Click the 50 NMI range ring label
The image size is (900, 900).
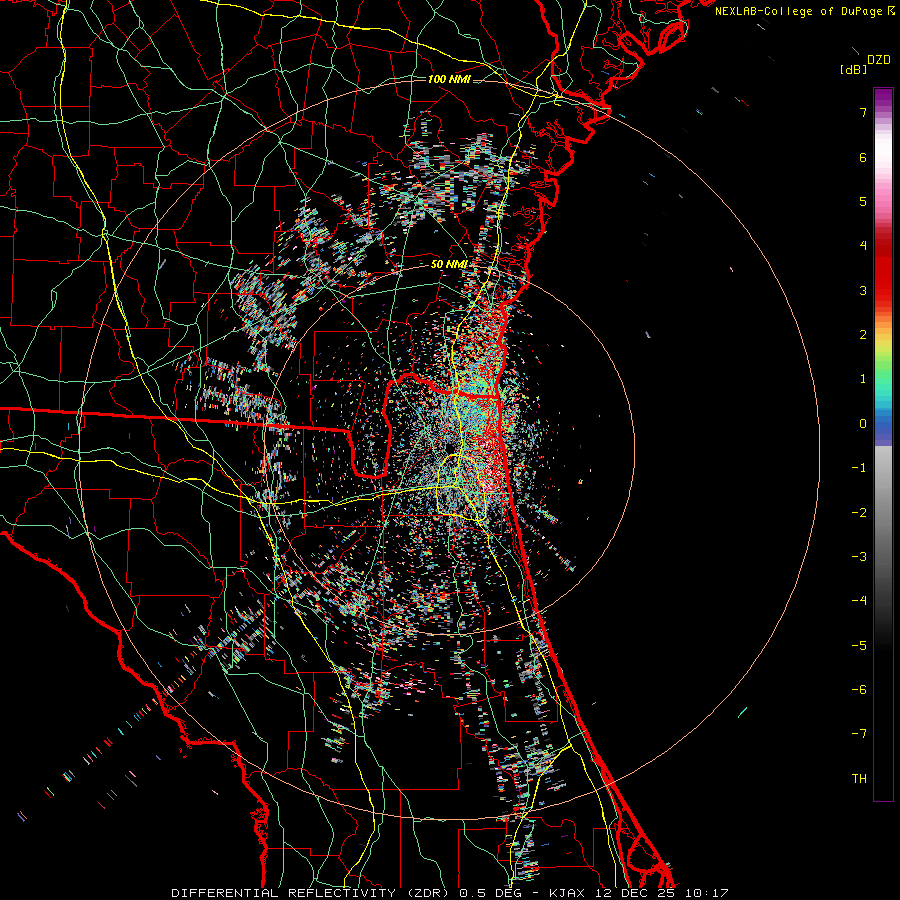coord(449,264)
